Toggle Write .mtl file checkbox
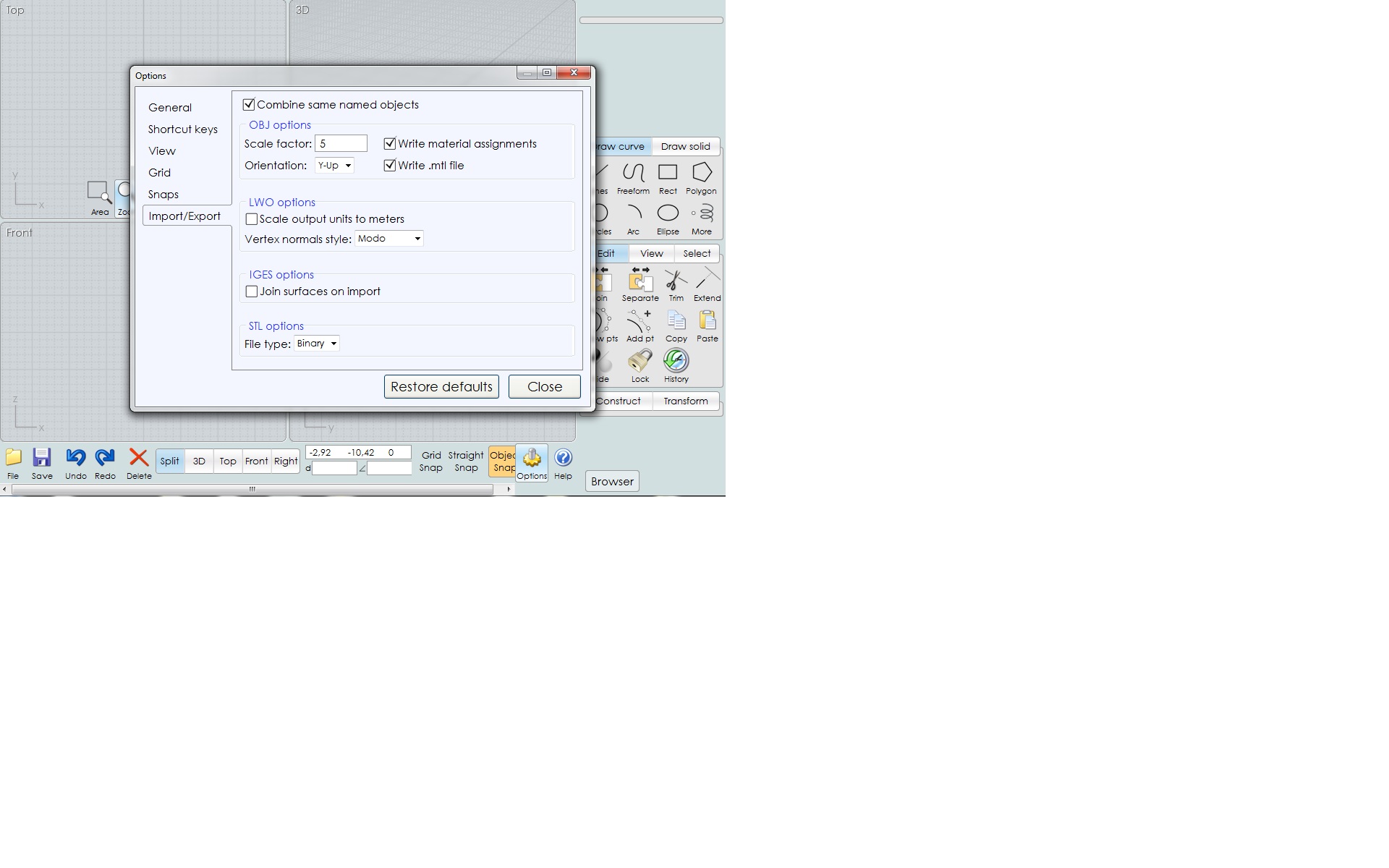 [x=390, y=166]
